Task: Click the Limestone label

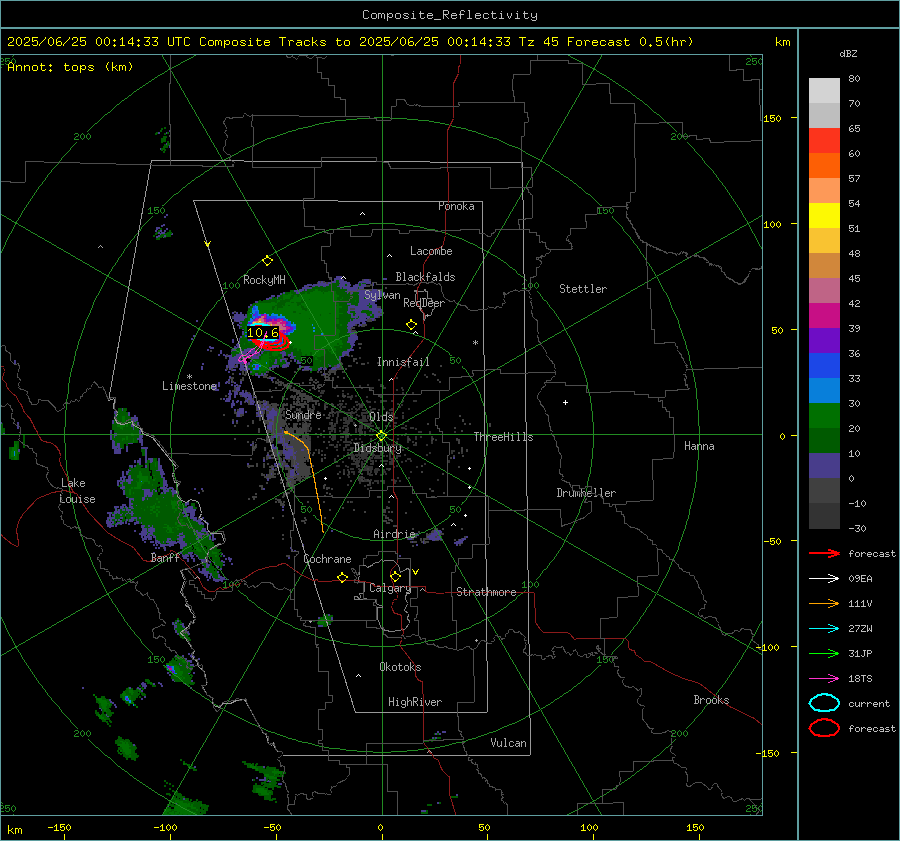Action: [189, 386]
